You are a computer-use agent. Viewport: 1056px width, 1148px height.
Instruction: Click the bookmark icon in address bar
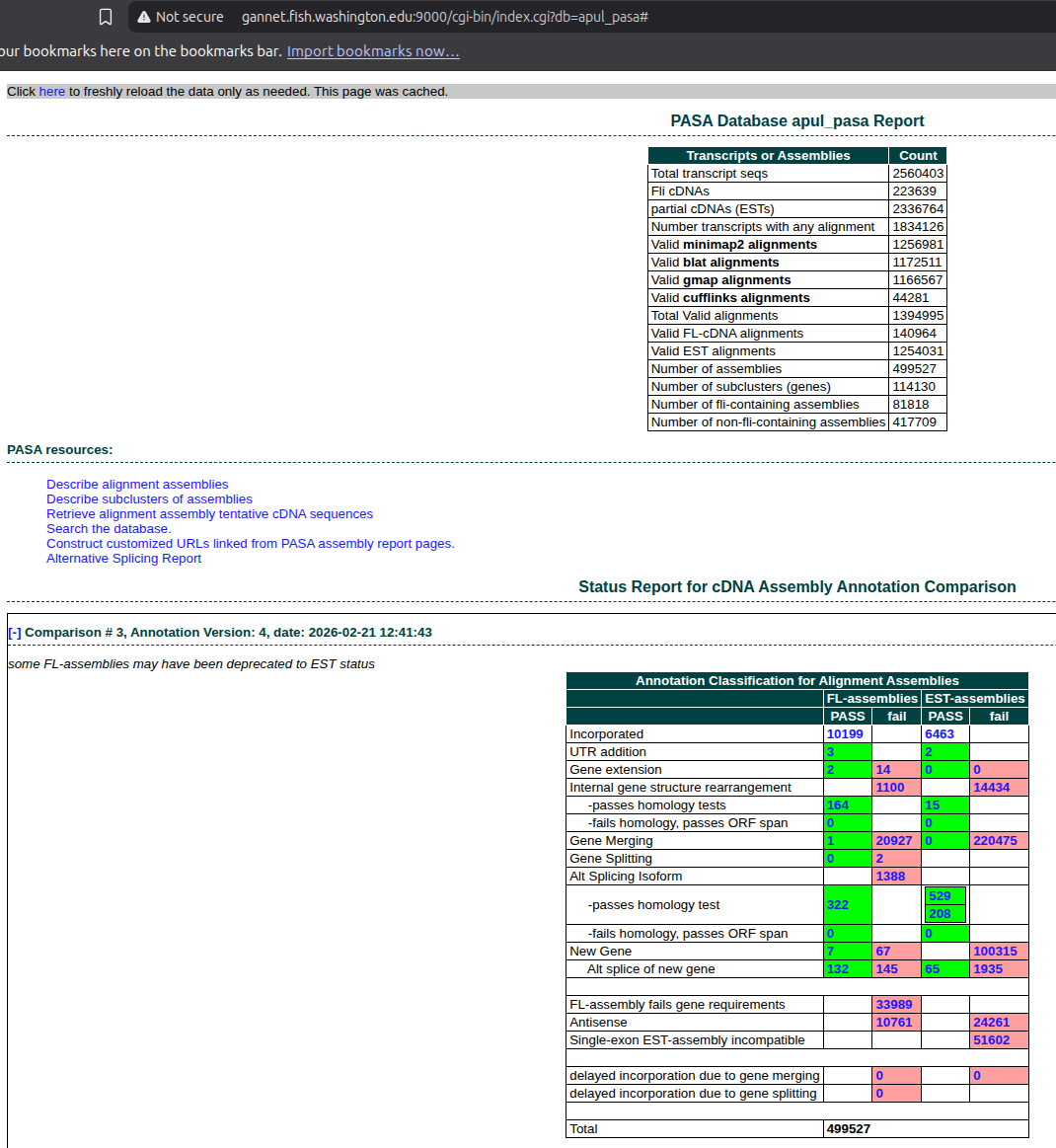click(106, 17)
